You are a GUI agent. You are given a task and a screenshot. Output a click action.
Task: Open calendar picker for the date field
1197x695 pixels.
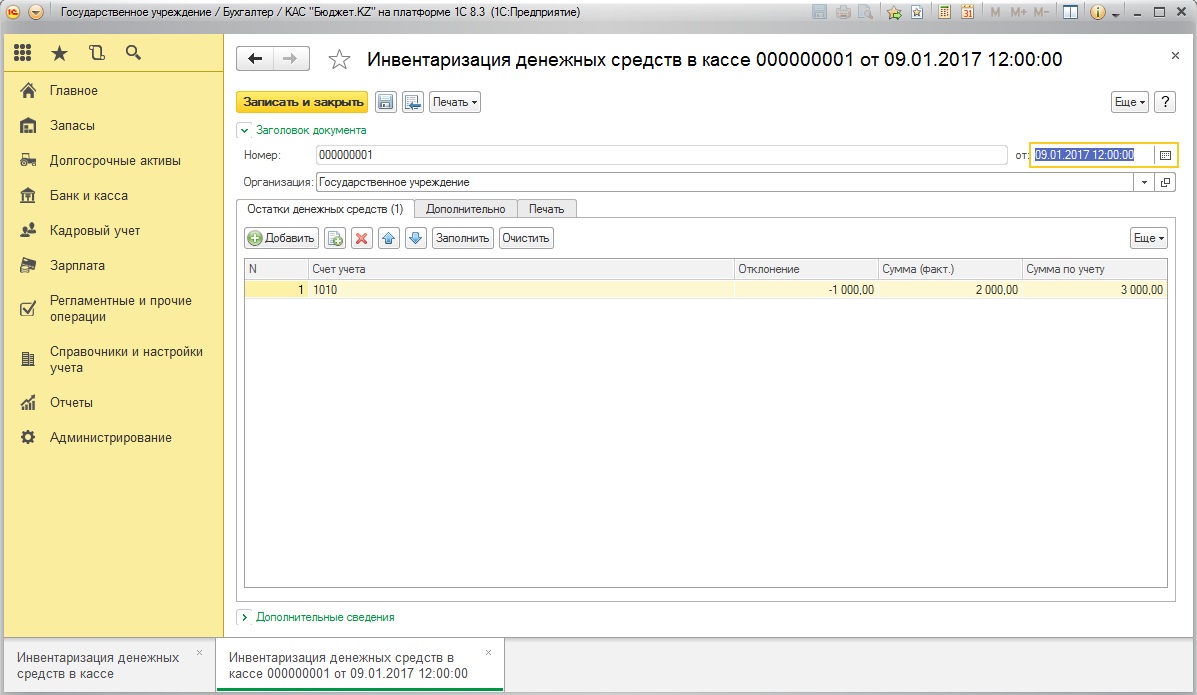point(1165,155)
